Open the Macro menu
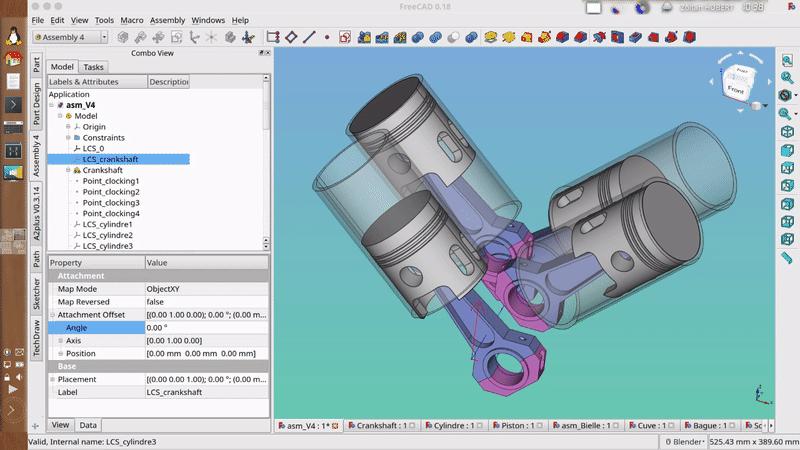Viewport: 800px width, 450px height. (132, 20)
